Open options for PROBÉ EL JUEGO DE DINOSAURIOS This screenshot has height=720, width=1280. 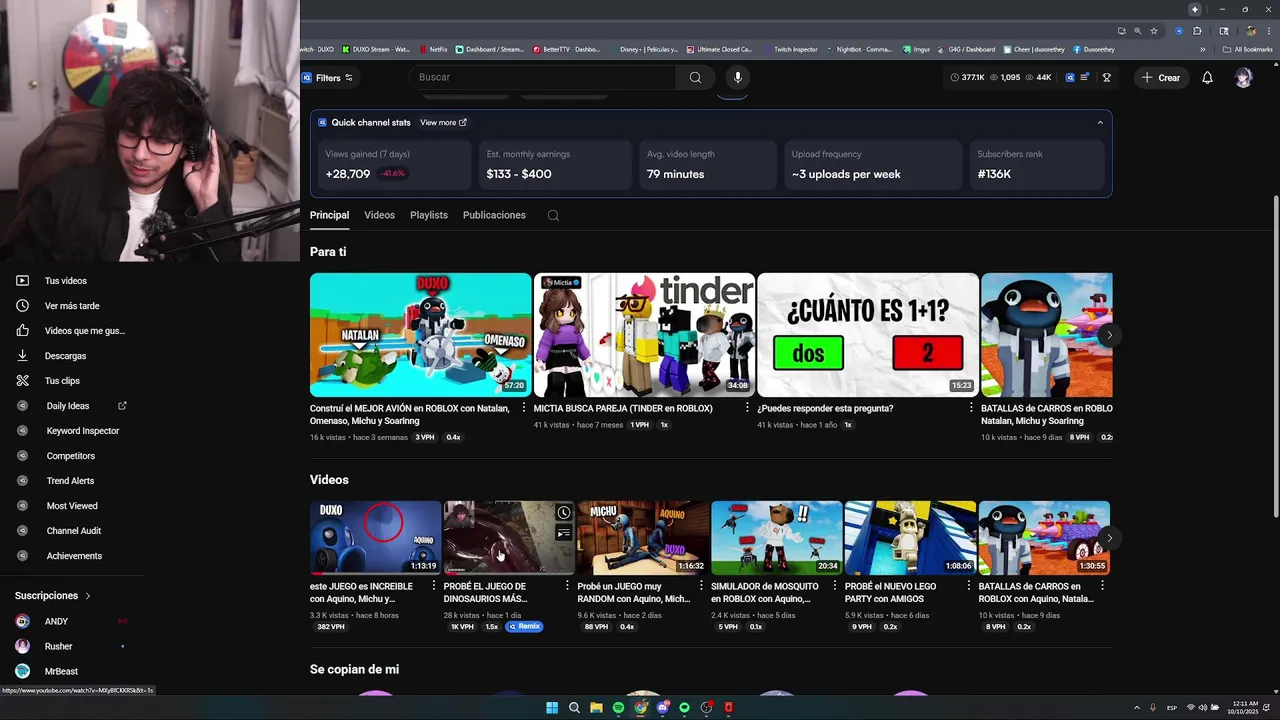567,586
